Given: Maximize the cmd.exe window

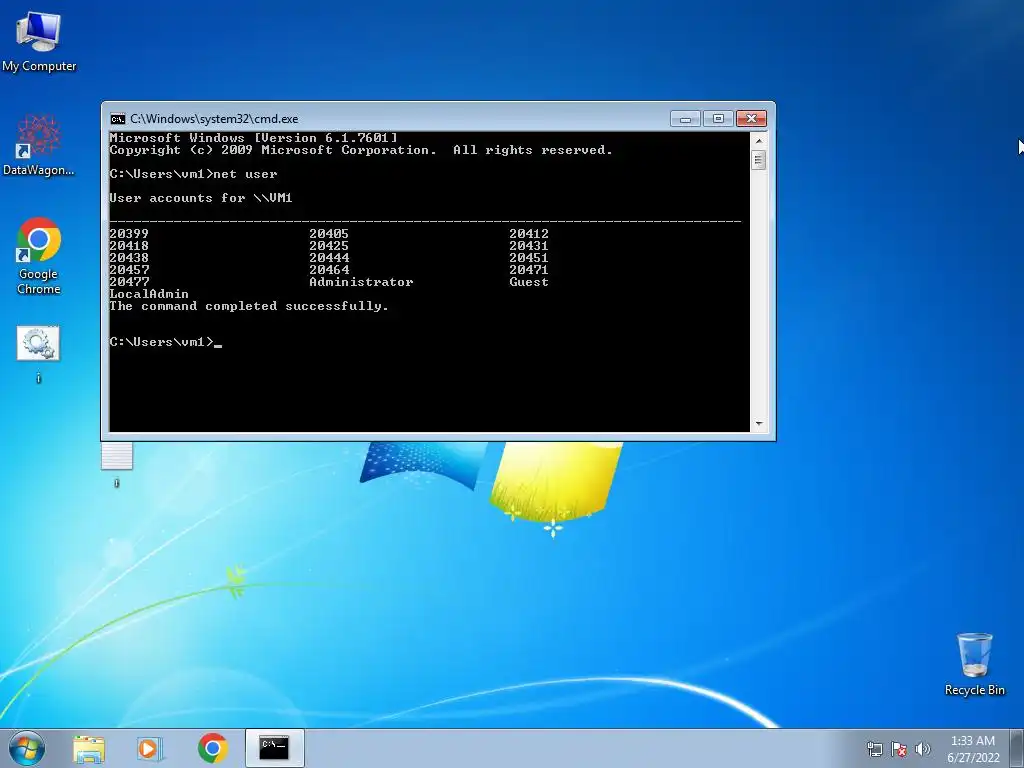Looking at the screenshot, I should pyautogui.click(x=718, y=119).
